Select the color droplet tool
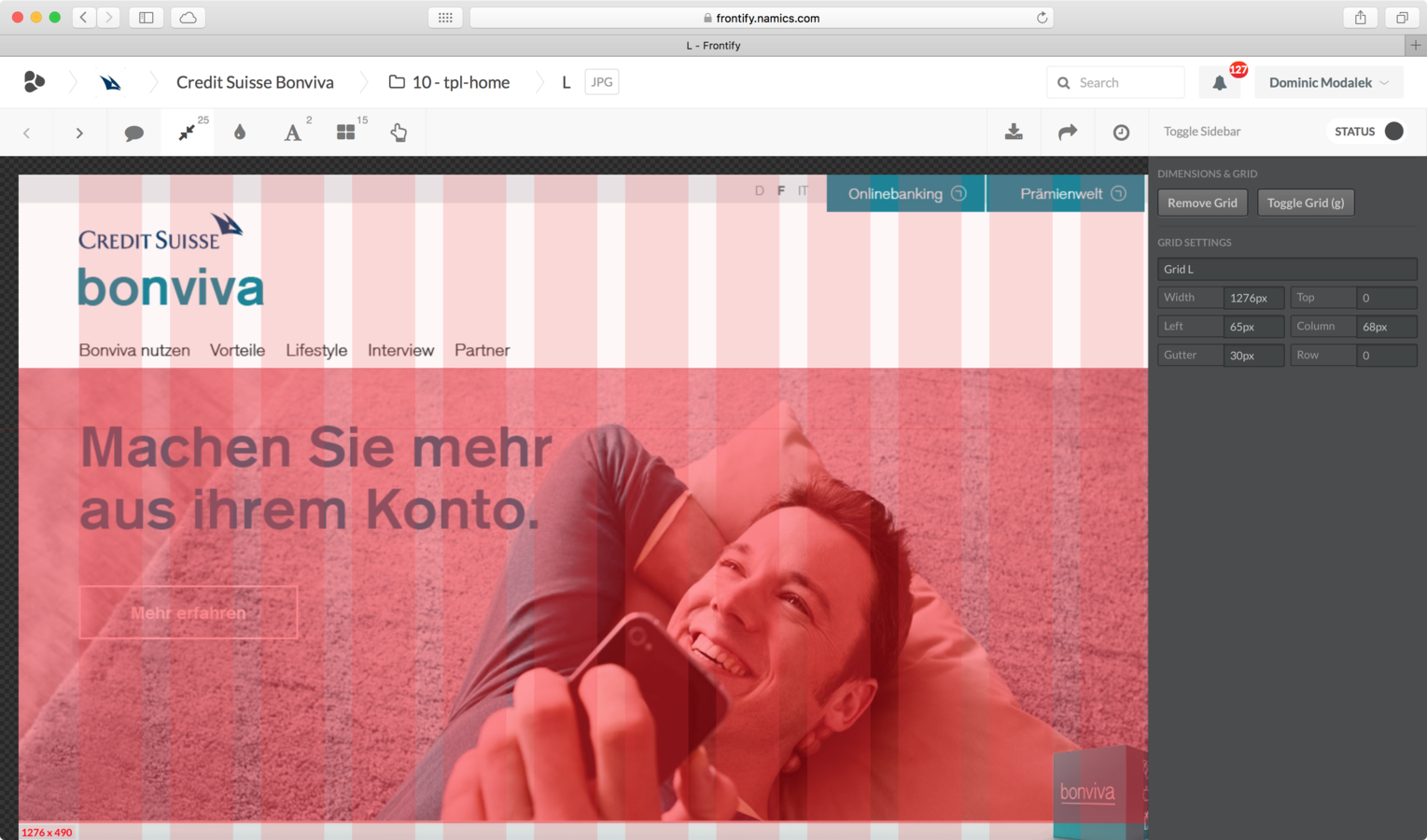Viewport: 1427px width, 840px height. 240,133
